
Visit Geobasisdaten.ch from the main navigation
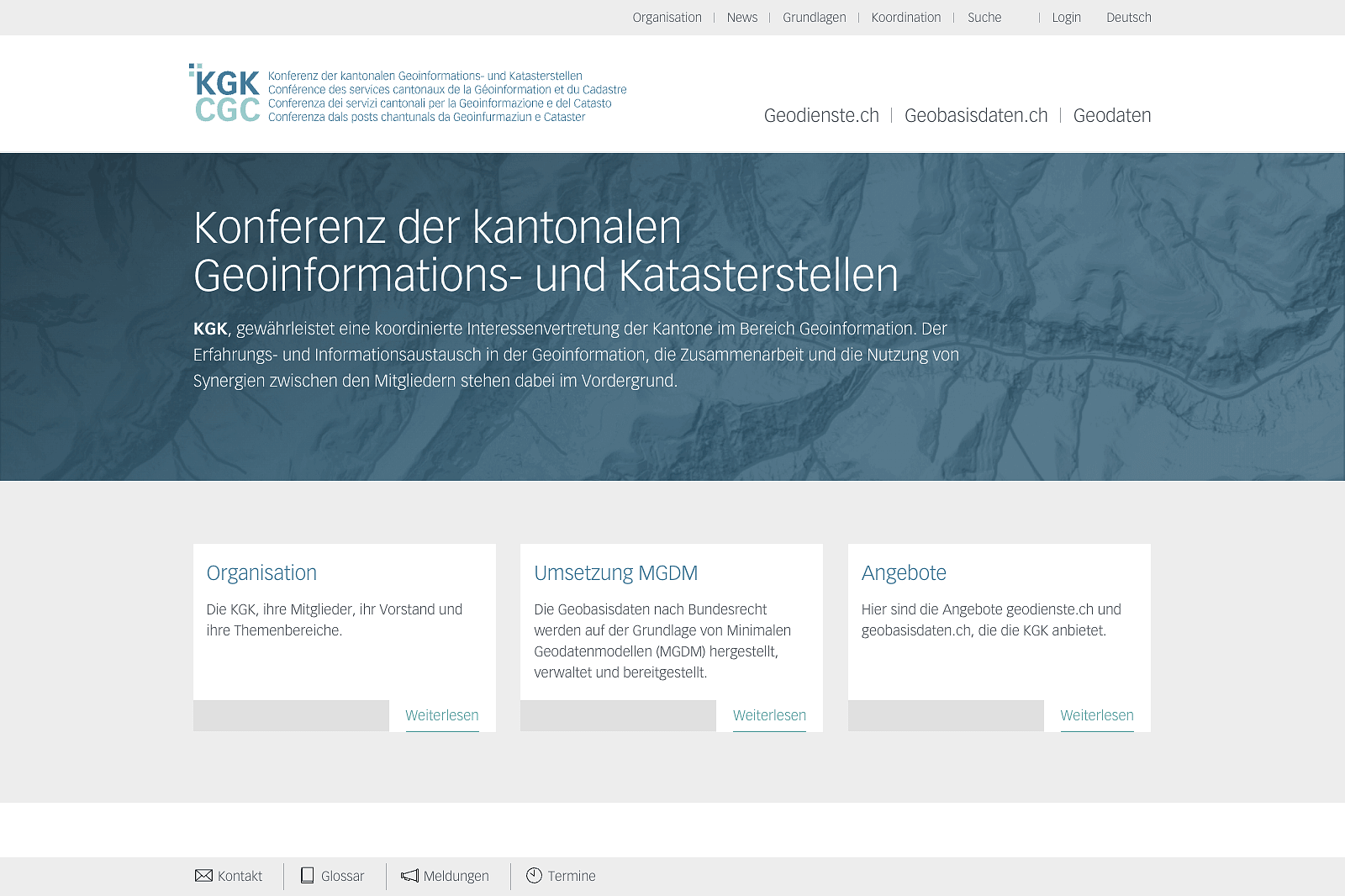coord(976,116)
